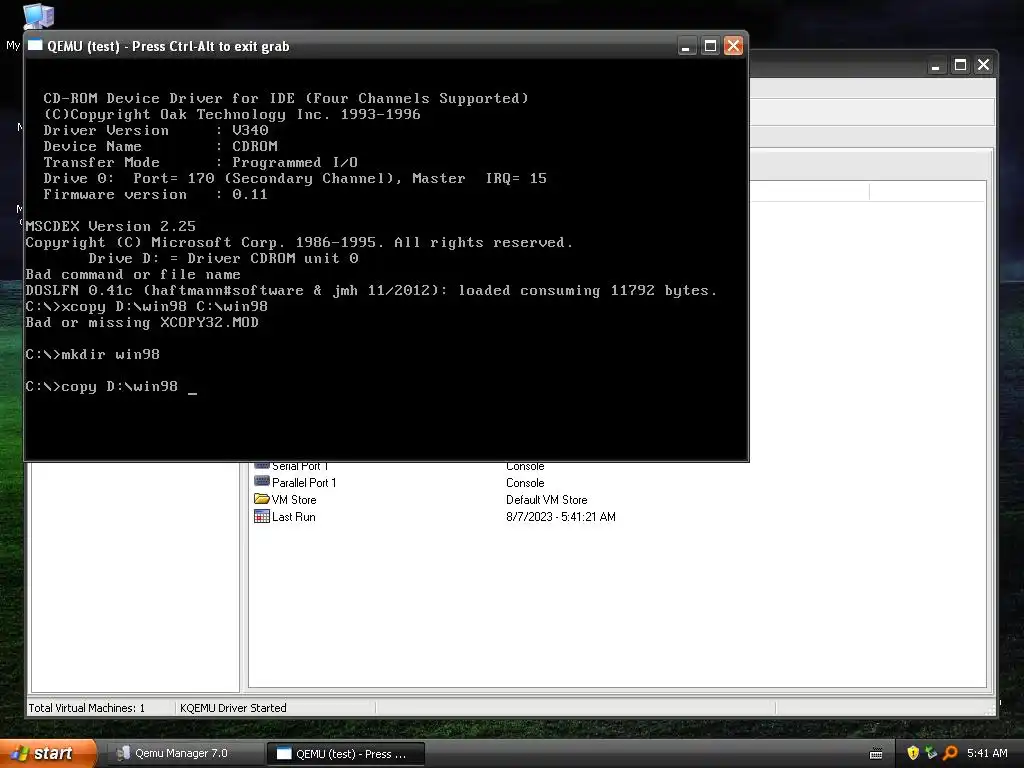Screen dimensions: 1024x768
Task: Minimize the Qemu Manager window
Action: (936, 65)
